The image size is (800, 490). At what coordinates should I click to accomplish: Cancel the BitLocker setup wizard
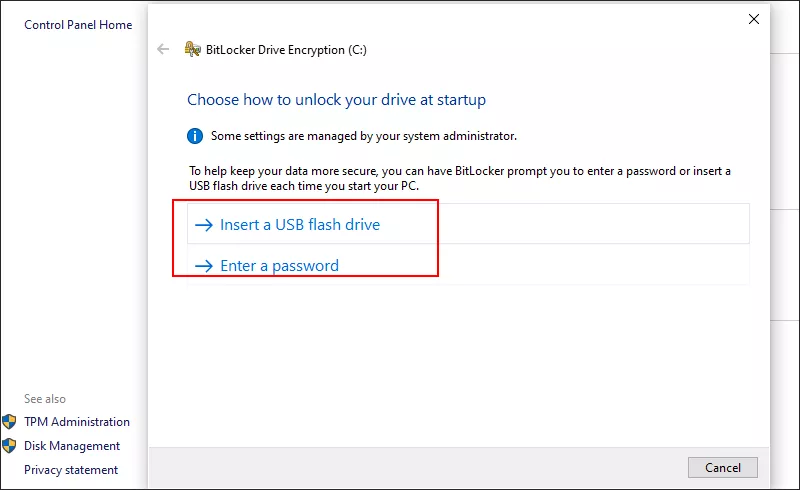[722, 468]
